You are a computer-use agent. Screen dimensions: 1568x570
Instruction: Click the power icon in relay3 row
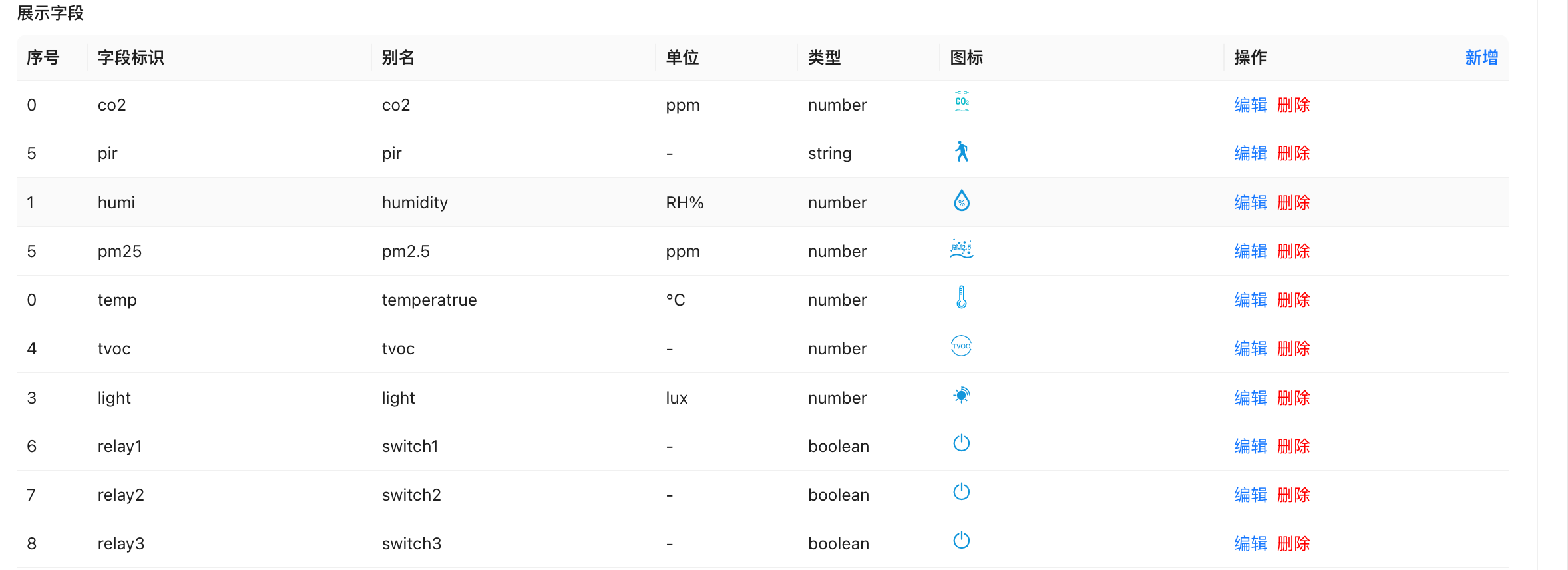pyautogui.click(x=962, y=541)
